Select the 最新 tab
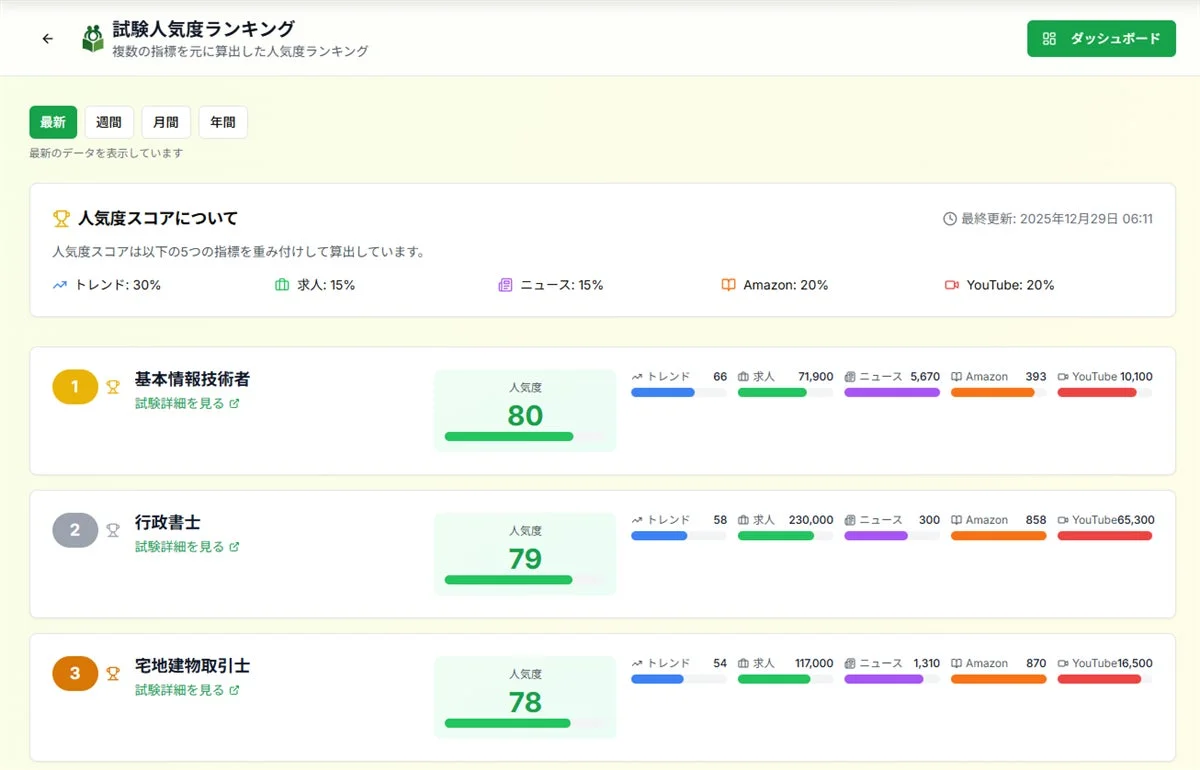The image size is (1200, 770). 53,122
